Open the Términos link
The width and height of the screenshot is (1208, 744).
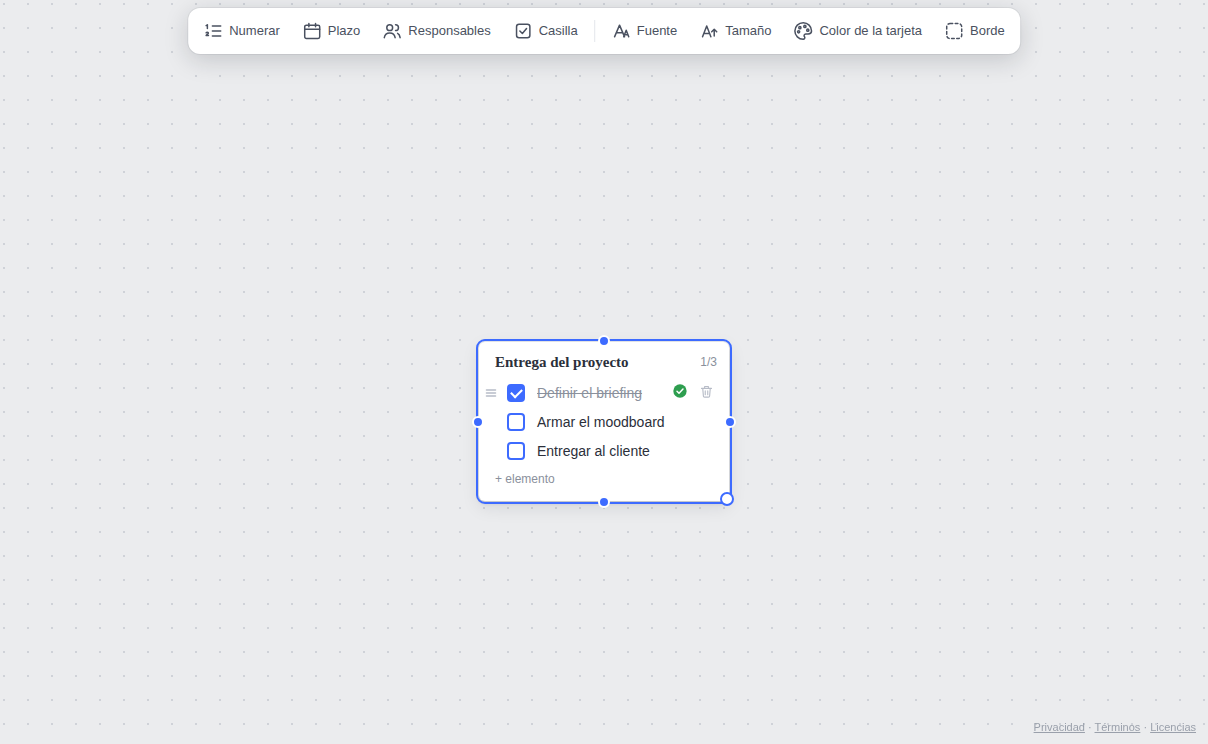coord(1117,727)
